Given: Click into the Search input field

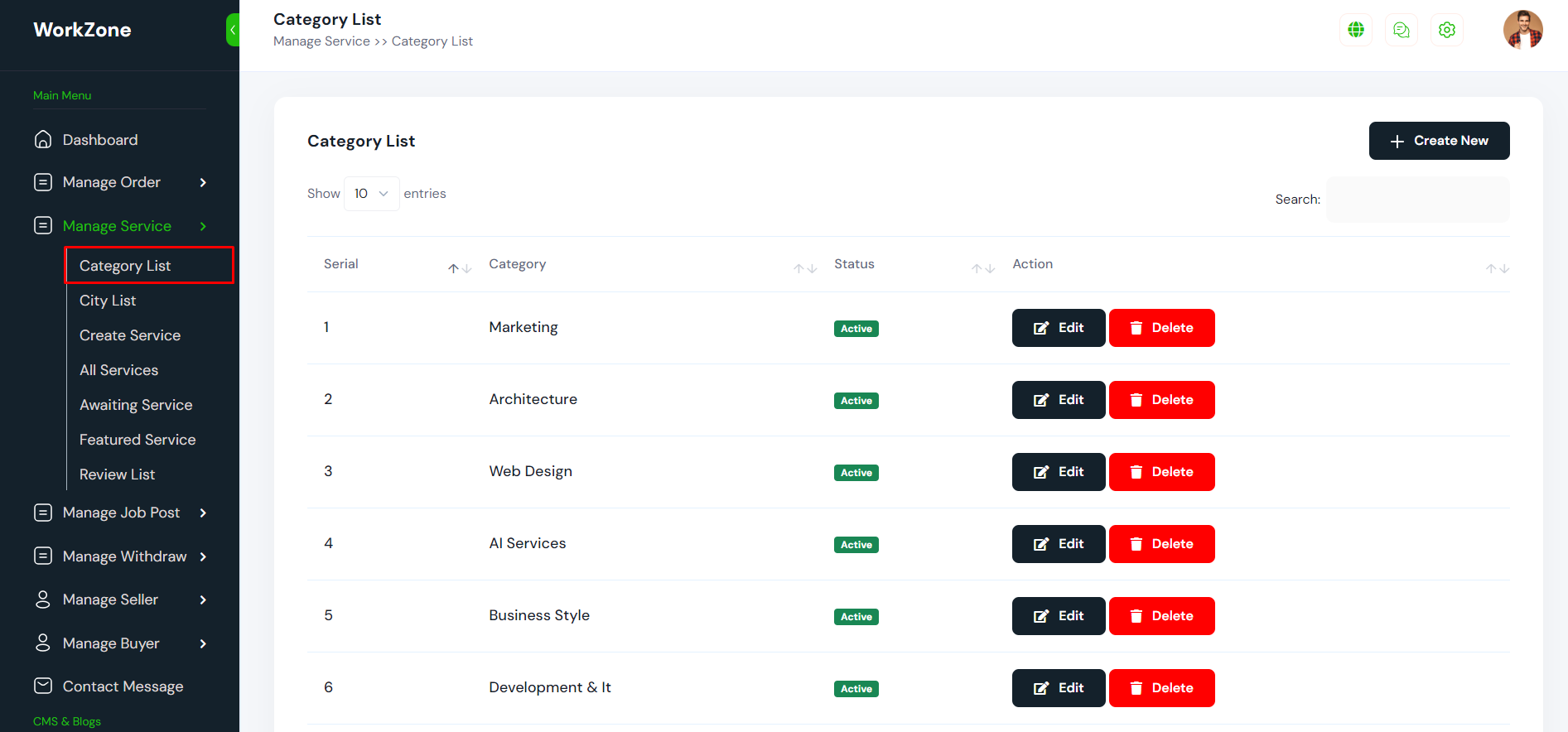Looking at the screenshot, I should click(1417, 200).
